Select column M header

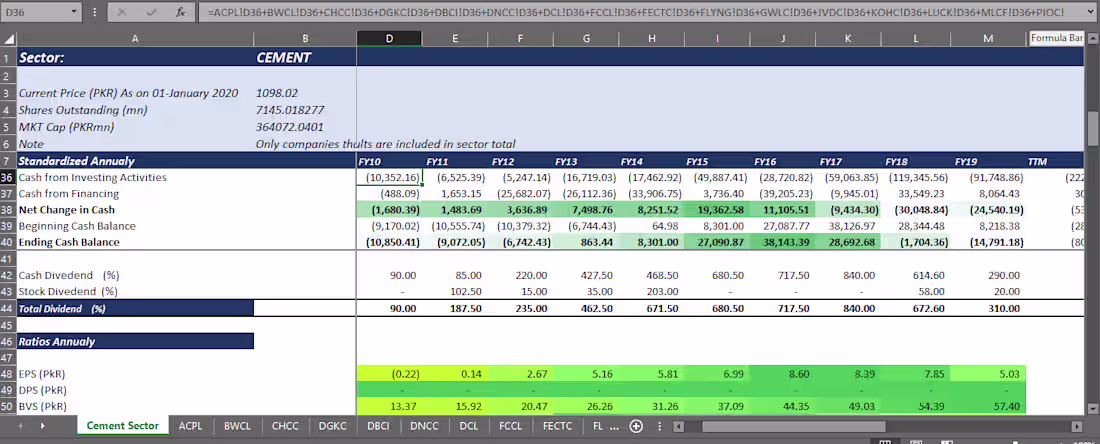pos(989,39)
